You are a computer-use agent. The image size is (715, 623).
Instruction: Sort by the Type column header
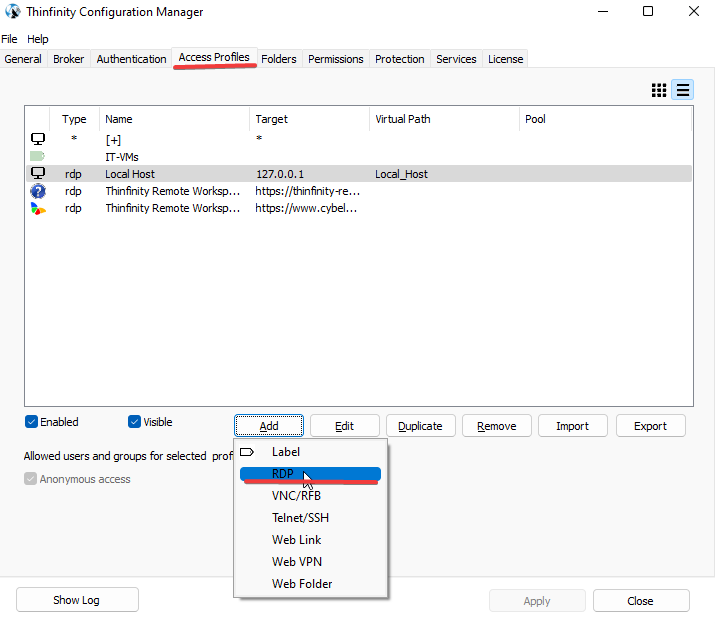pos(74,119)
